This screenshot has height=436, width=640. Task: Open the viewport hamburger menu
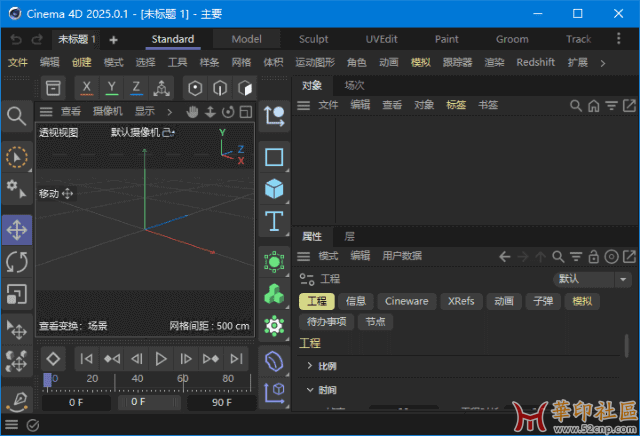click(x=46, y=112)
